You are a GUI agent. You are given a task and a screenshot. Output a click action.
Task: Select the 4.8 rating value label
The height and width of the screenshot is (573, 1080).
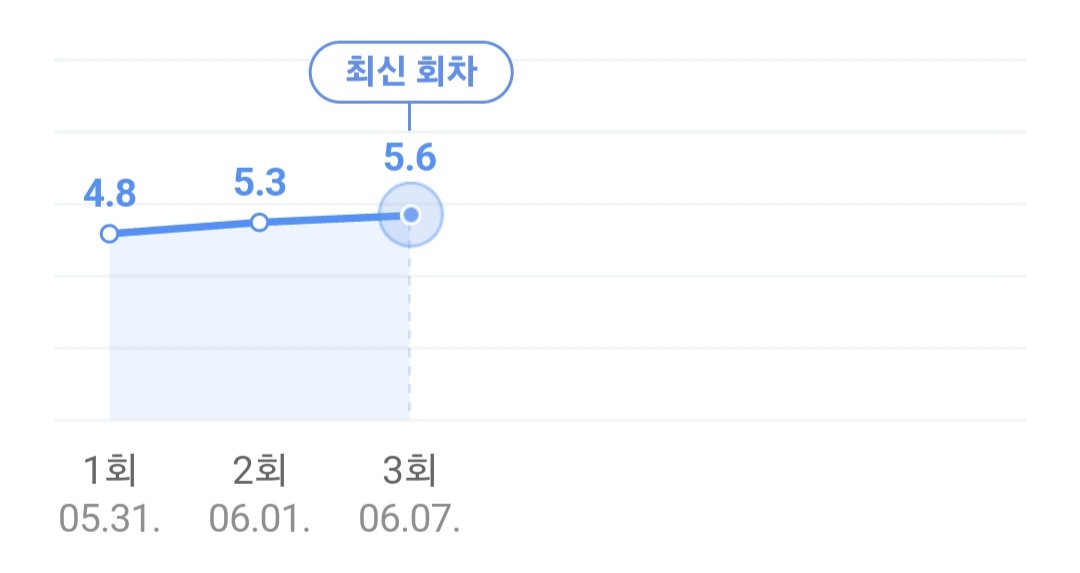click(110, 194)
